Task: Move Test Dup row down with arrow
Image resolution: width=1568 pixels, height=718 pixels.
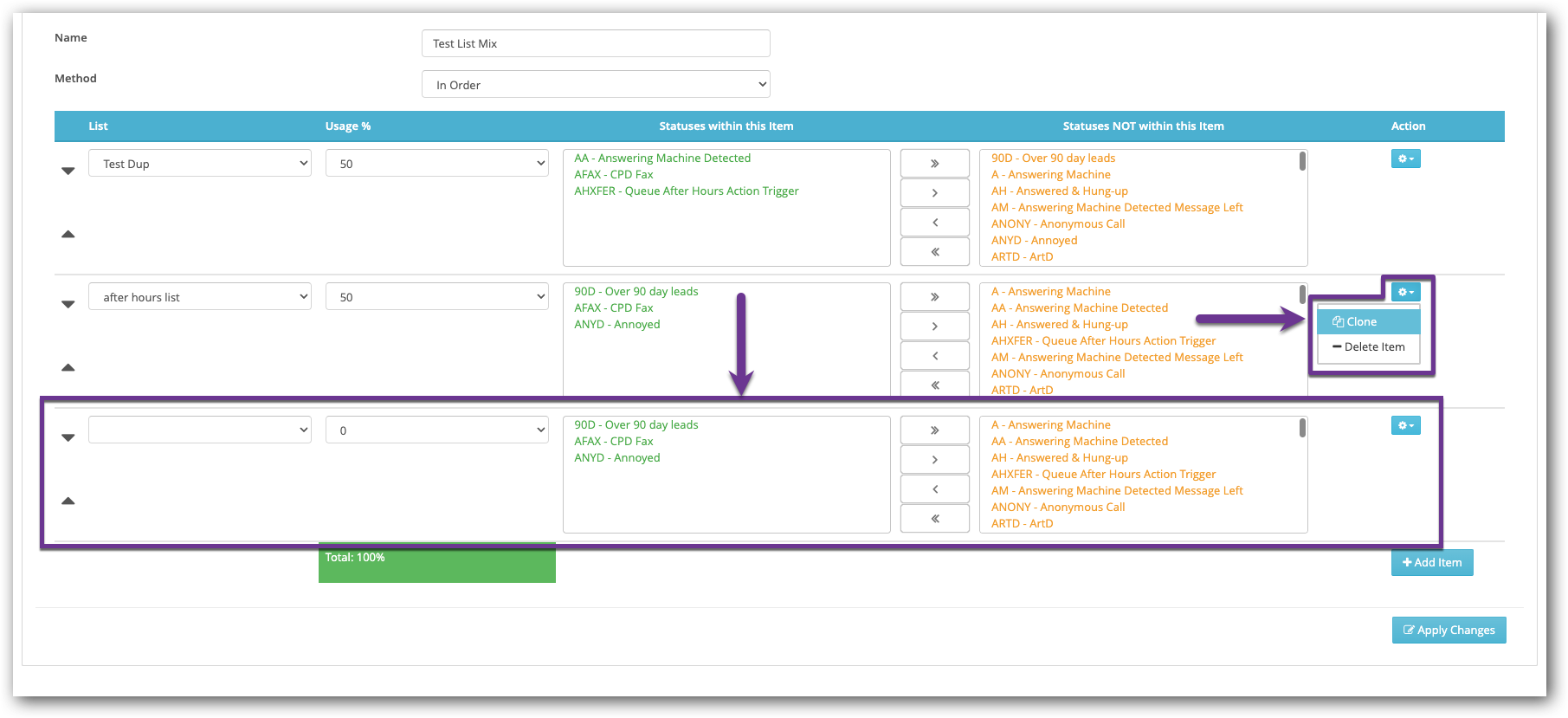Action: [68, 171]
